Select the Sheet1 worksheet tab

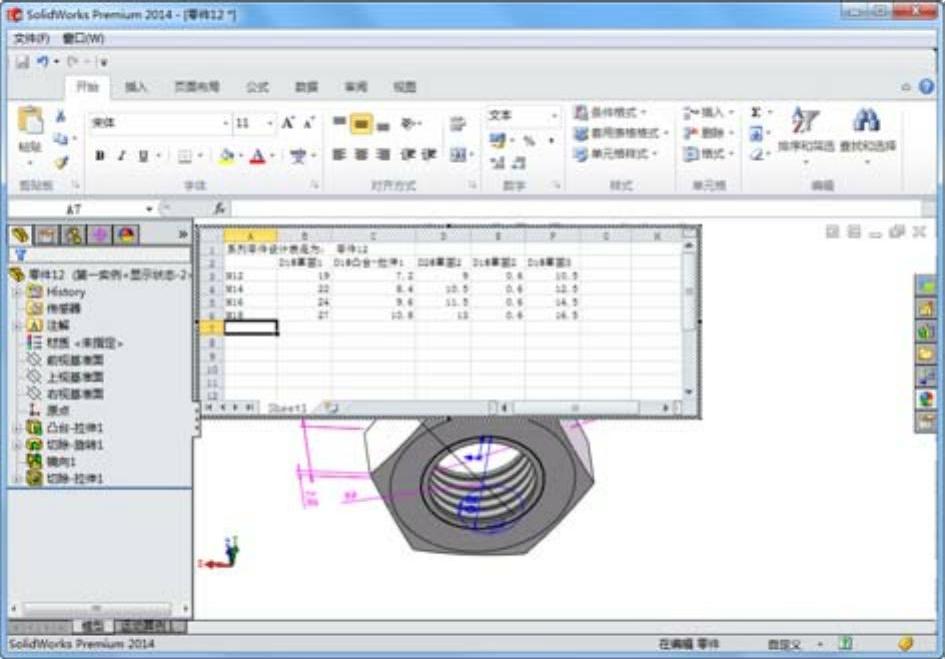(287, 408)
